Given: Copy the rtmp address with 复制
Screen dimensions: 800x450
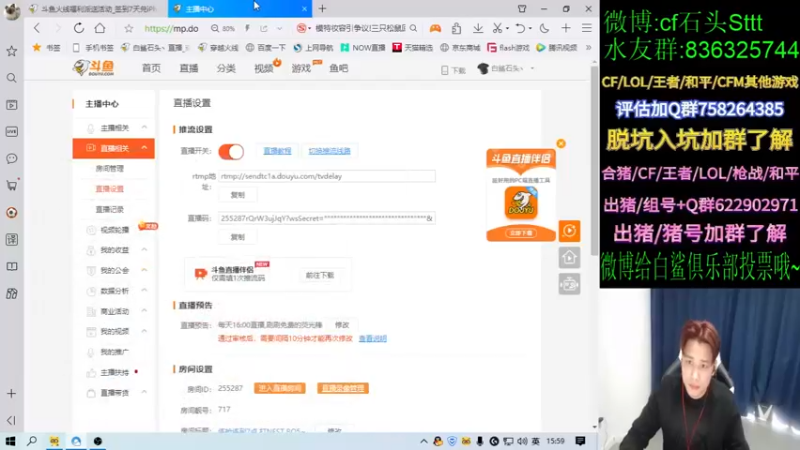Looking at the screenshot, I should click(x=238, y=195).
